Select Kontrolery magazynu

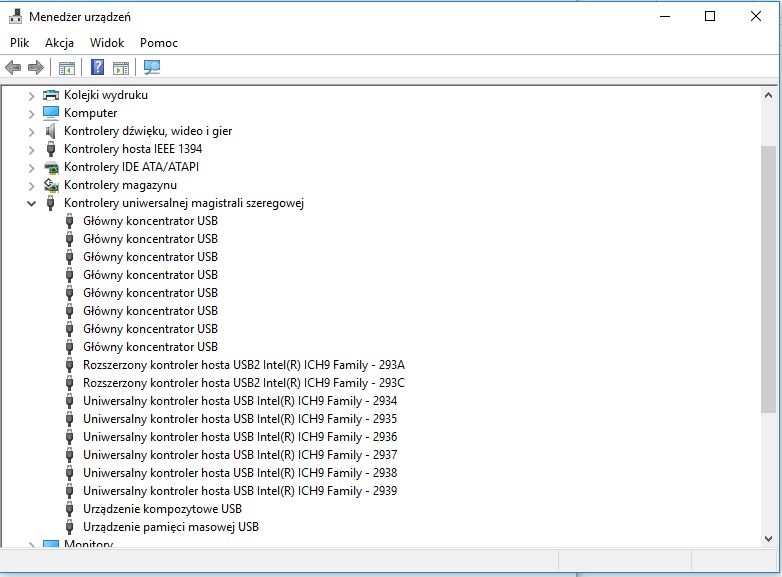[x=120, y=185]
